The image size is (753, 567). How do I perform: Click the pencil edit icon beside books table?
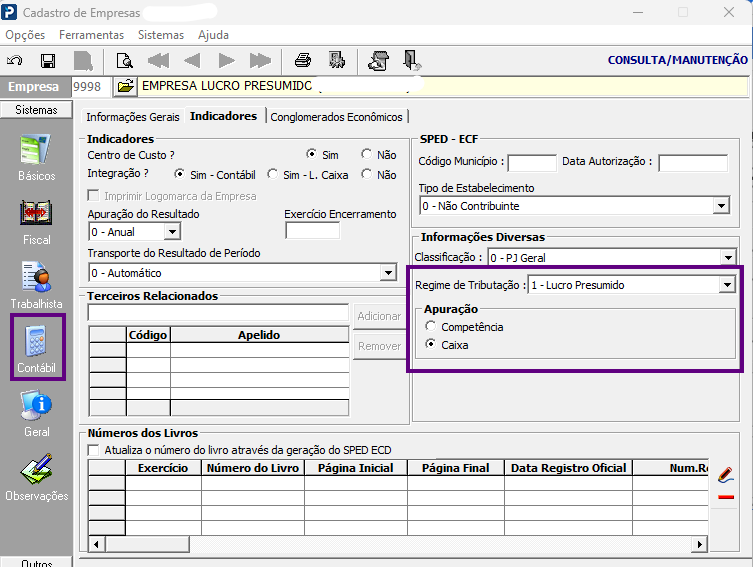[726, 474]
